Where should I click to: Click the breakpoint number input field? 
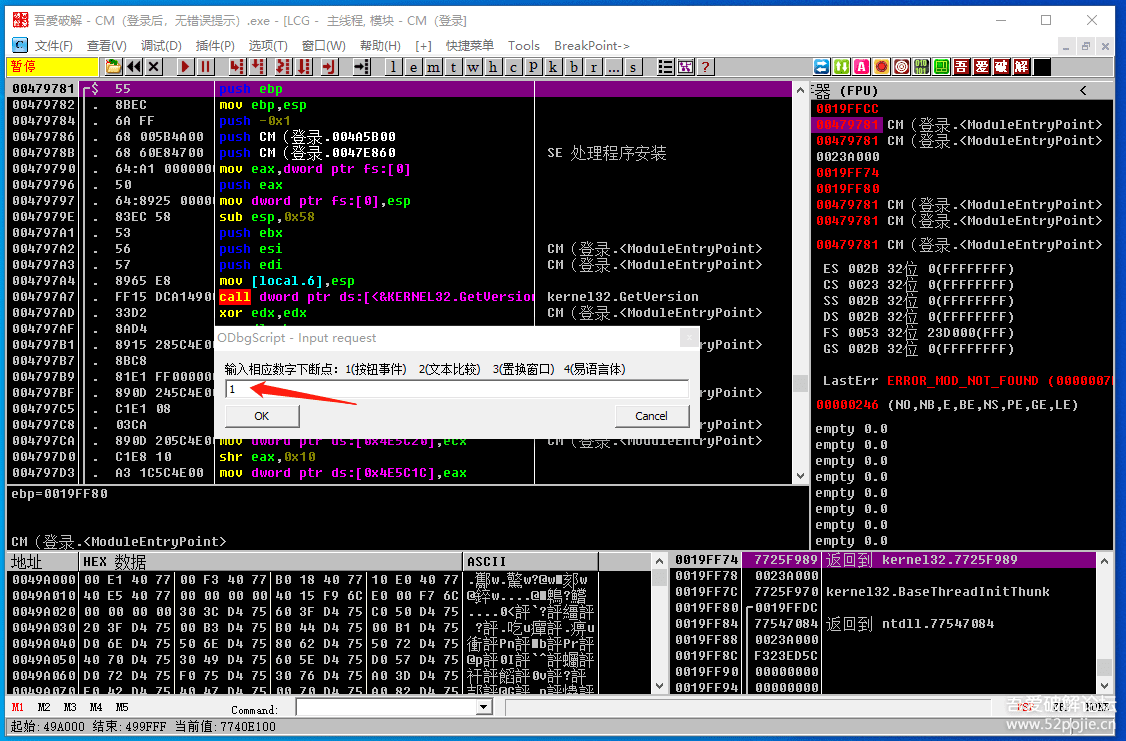[x=456, y=389]
